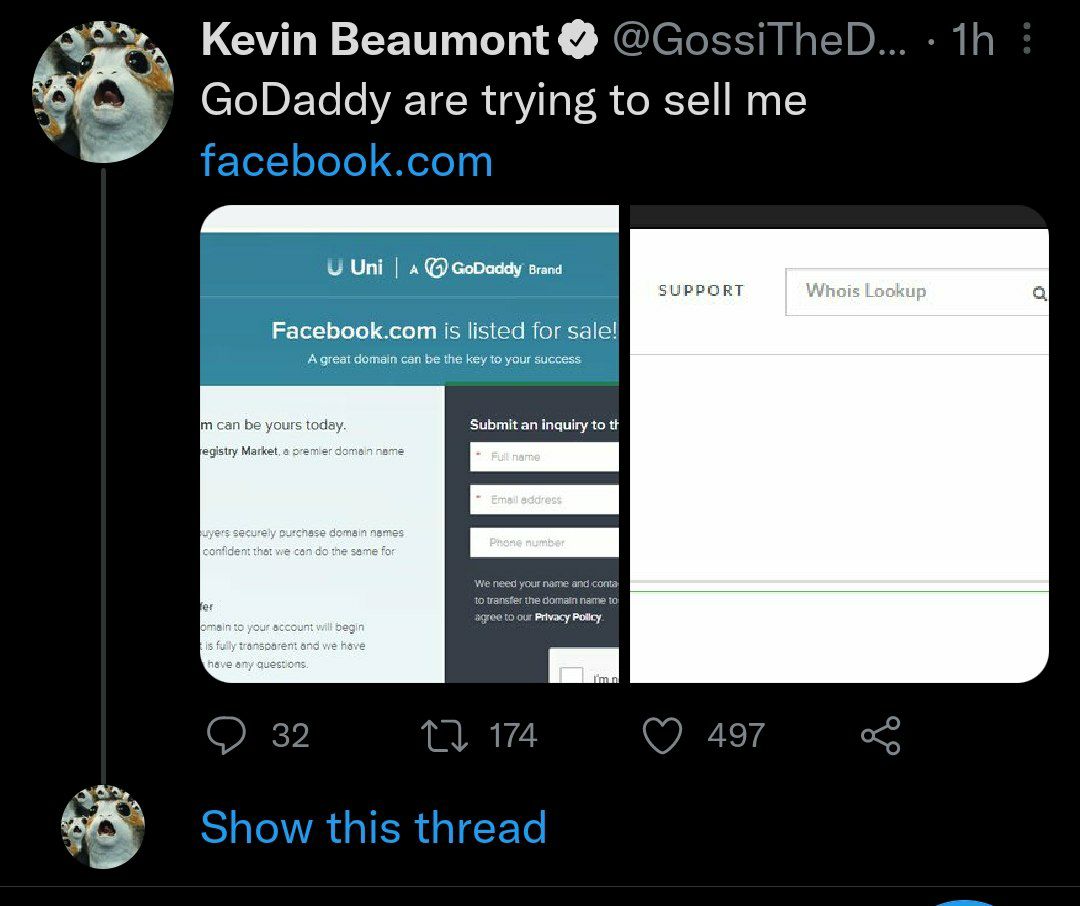Open the Privacy Policy link
The width and height of the screenshot is (1080, 906).
(x=568, y=617)
